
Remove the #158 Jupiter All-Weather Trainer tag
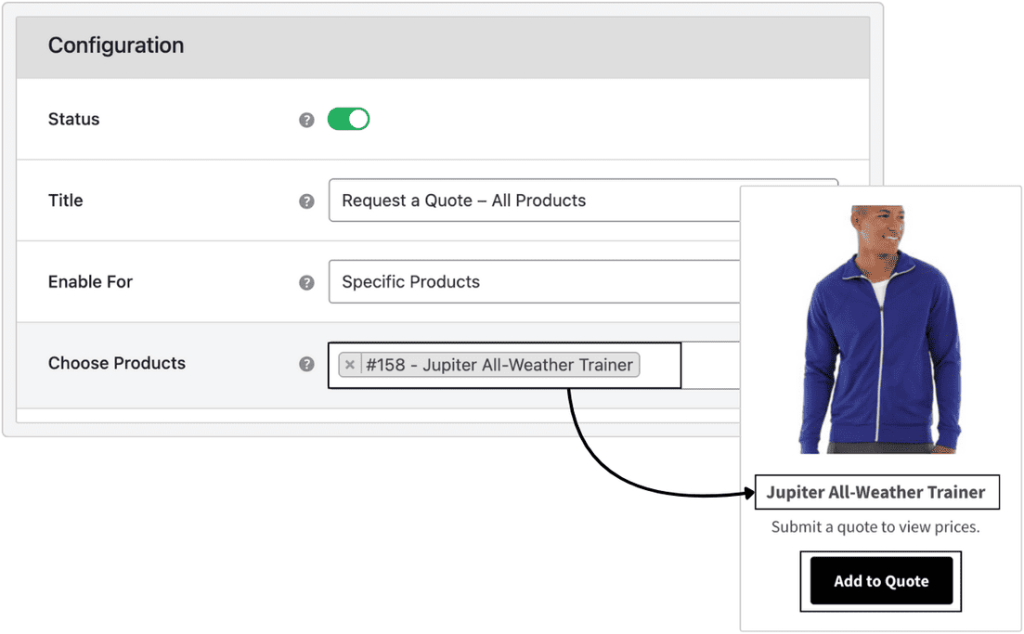[x=349, y=365]
